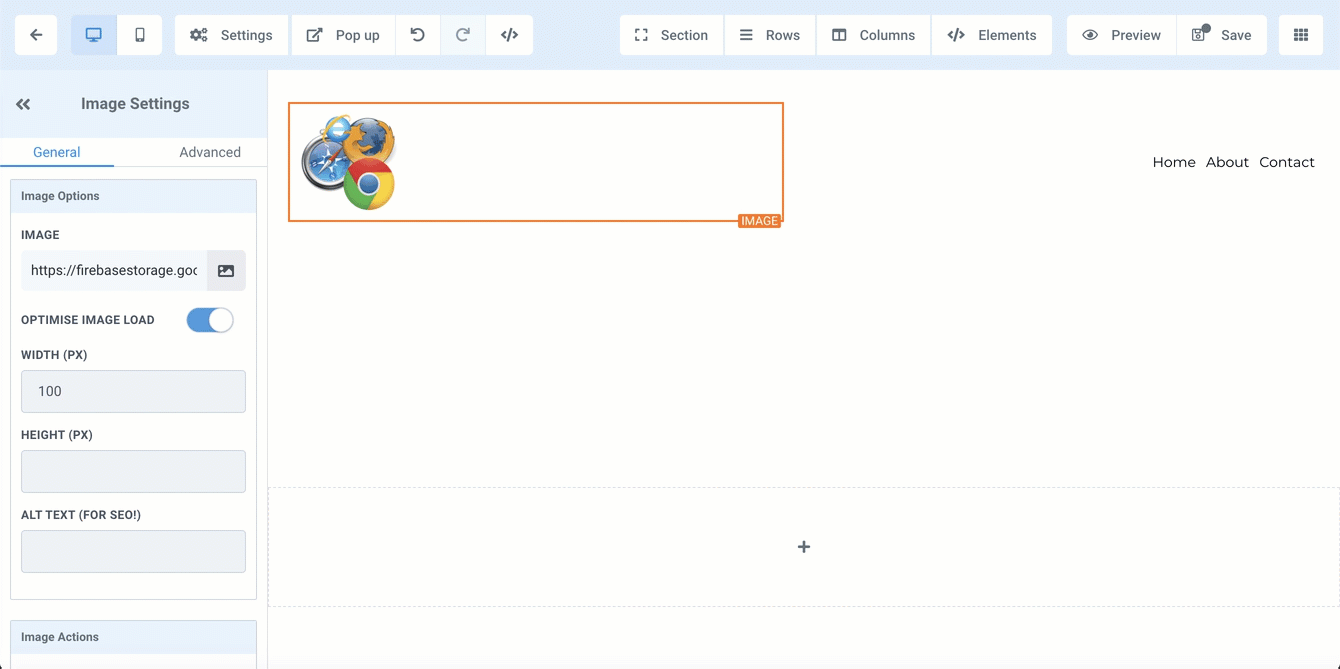Screen dimensions: 1340x669
Task: Click the Home navigation link
Action: click(1174, 162)
